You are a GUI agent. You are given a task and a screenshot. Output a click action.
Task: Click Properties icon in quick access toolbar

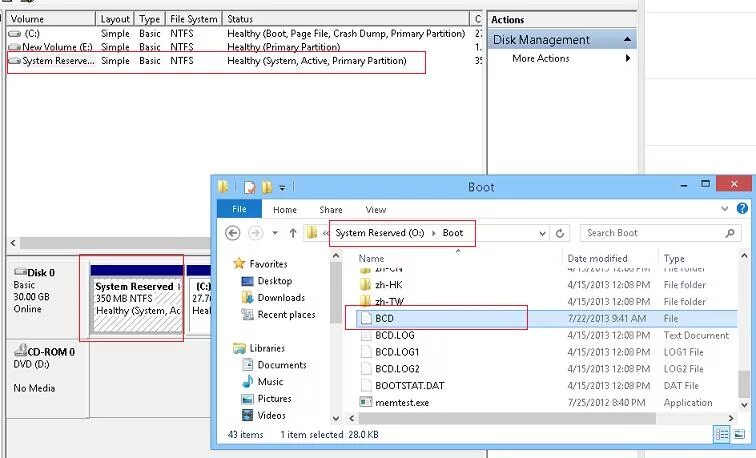pyautogui.click(x=249, y=187)
